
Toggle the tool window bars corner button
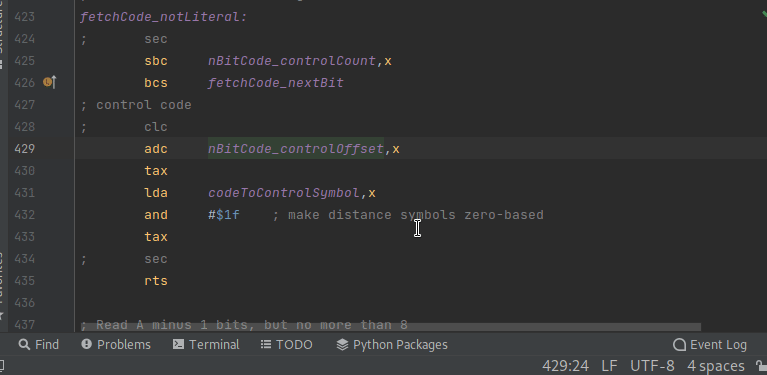pyautogui.click(x=2, y=366)
